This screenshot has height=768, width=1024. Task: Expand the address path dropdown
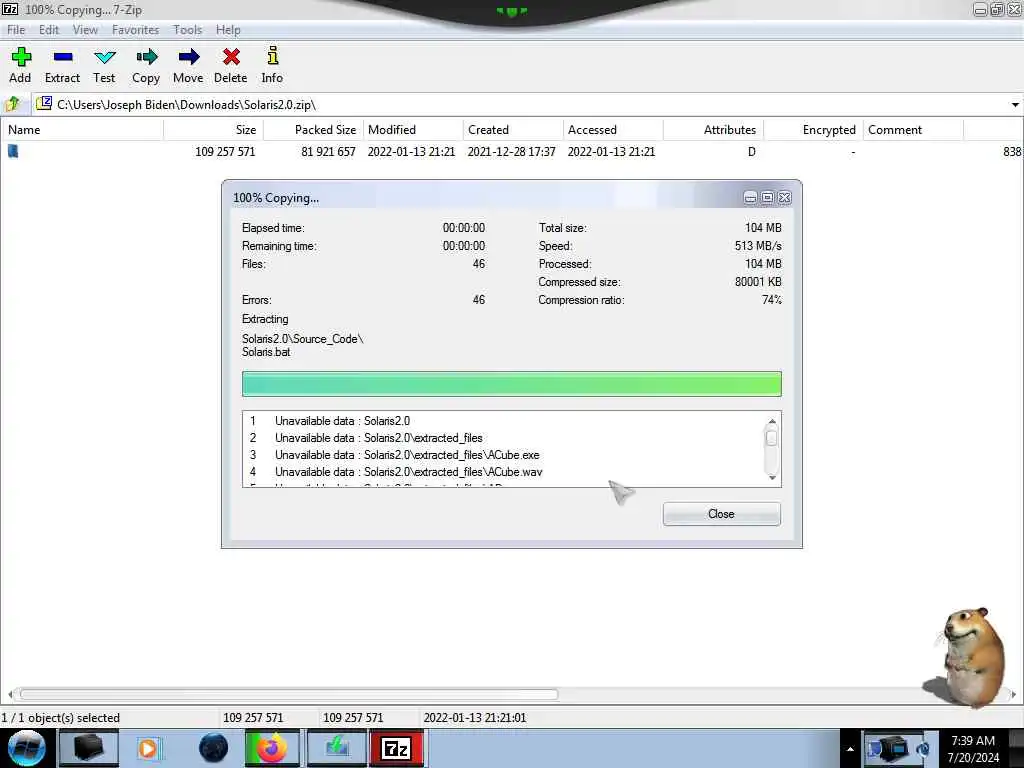[1014, 104]
